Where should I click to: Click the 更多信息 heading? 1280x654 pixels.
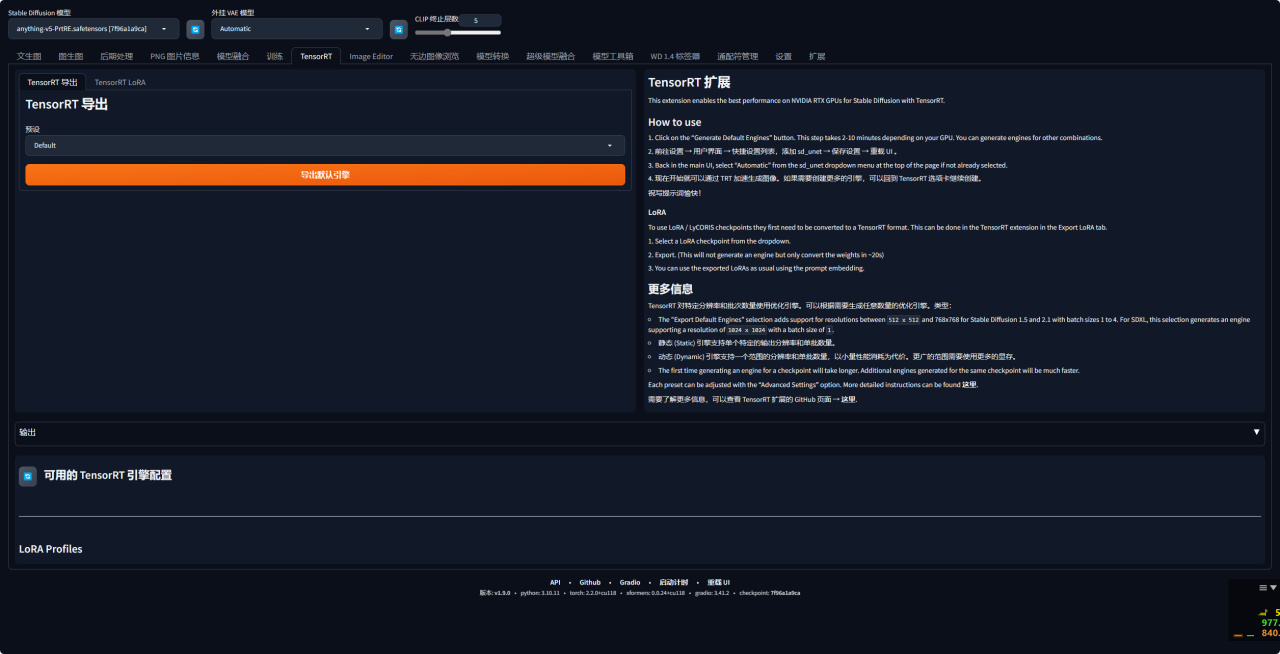pyautogui.click(x=671, y=289)
